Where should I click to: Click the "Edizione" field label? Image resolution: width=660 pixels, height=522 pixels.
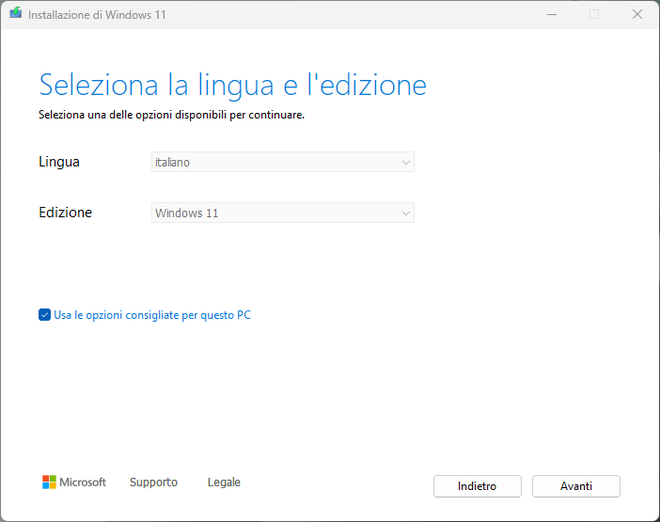pyautogui.click(x=65, y=212)
